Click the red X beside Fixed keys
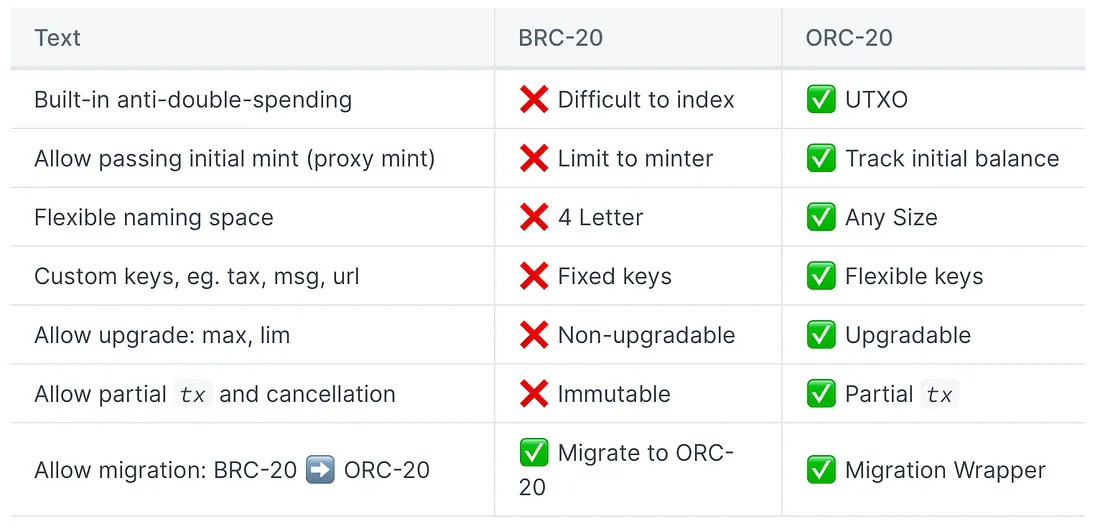Image resolution: width=1100 pixels, height=531 pixels. (533, 276)
